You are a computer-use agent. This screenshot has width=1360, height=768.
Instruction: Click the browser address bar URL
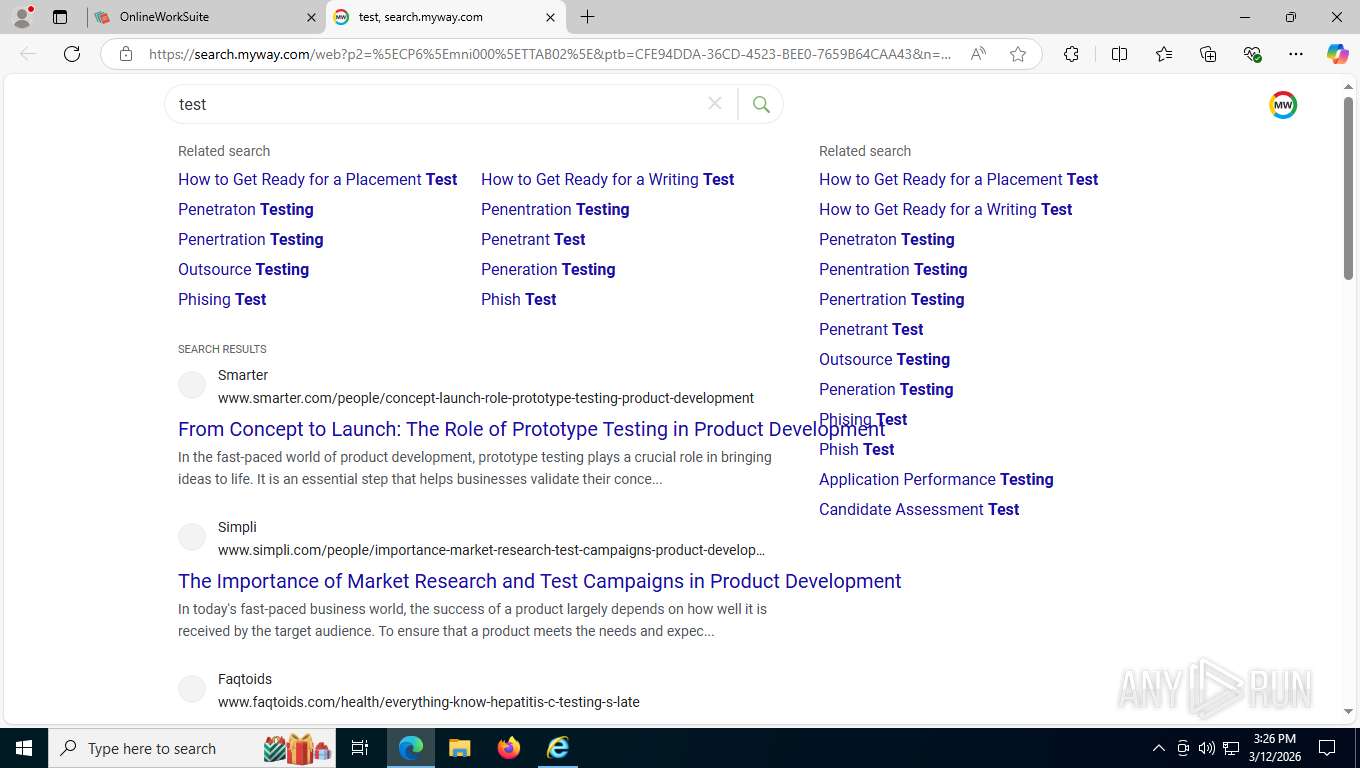click(549, 54)
